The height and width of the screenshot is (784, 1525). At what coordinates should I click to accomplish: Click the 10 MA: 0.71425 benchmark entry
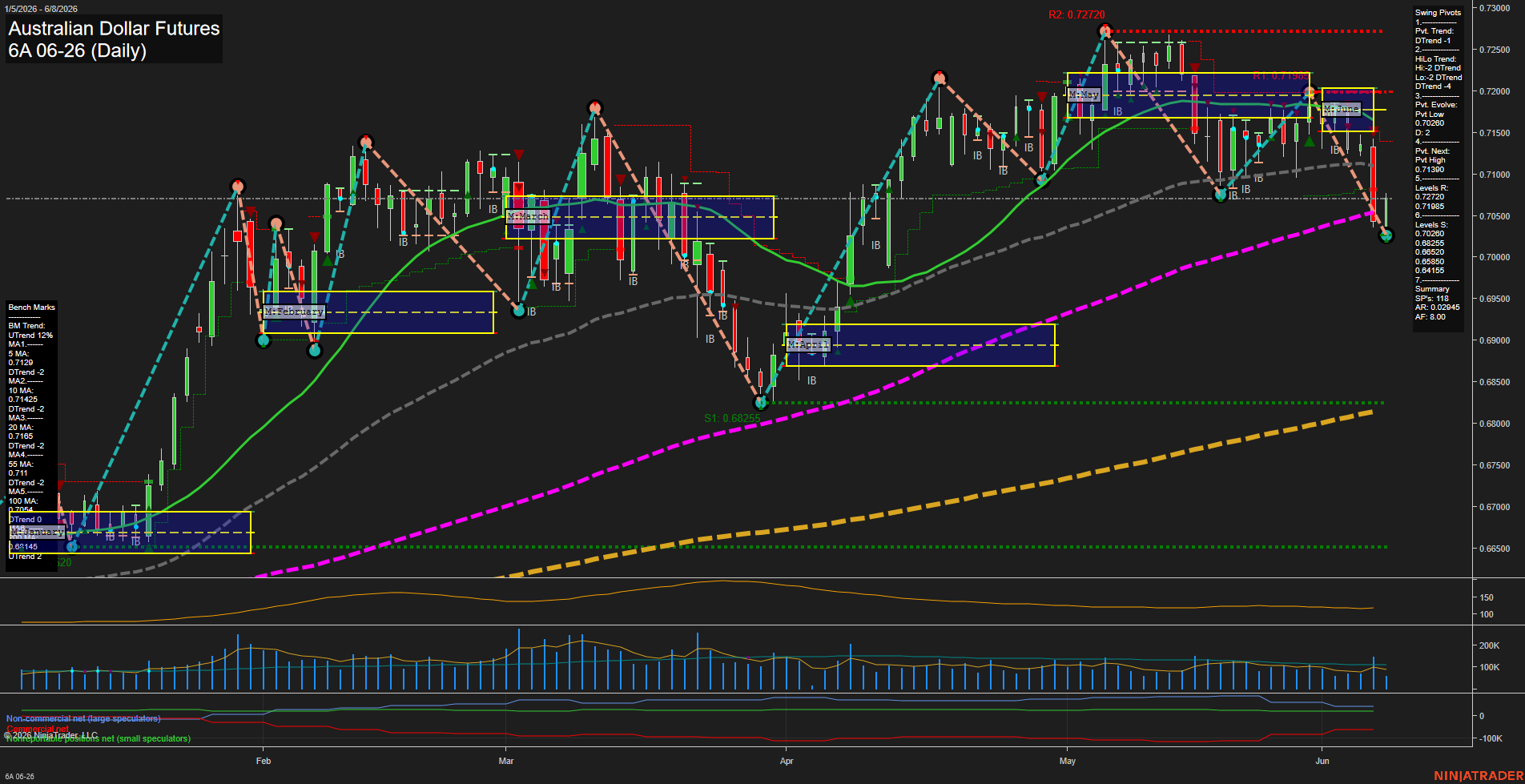coord(23,395)
